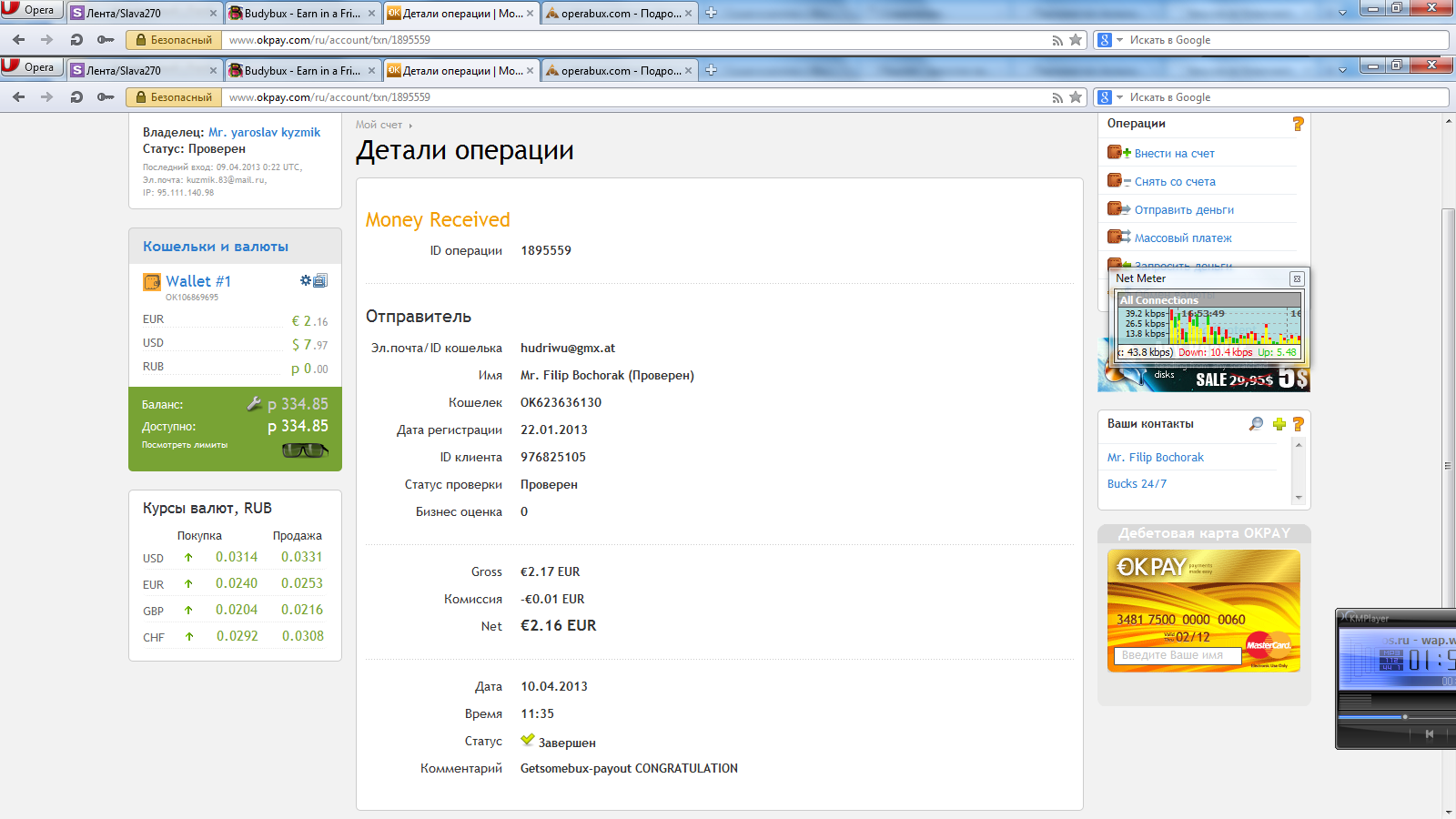
Task: Open Внести на счет deposit link
Action: pyautogui.click(x=1174, y=154)
